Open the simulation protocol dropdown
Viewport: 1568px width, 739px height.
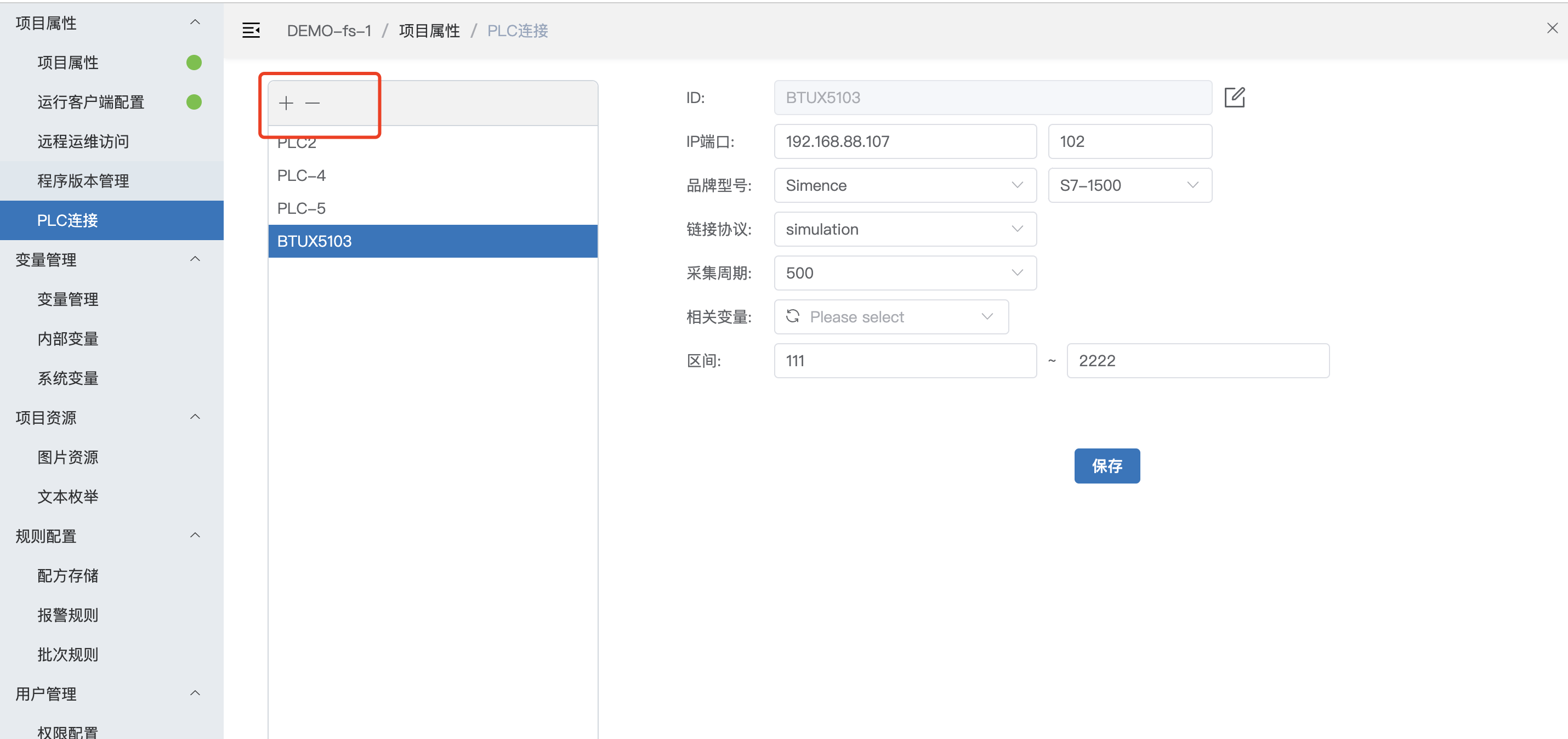(x=905, y=229)
